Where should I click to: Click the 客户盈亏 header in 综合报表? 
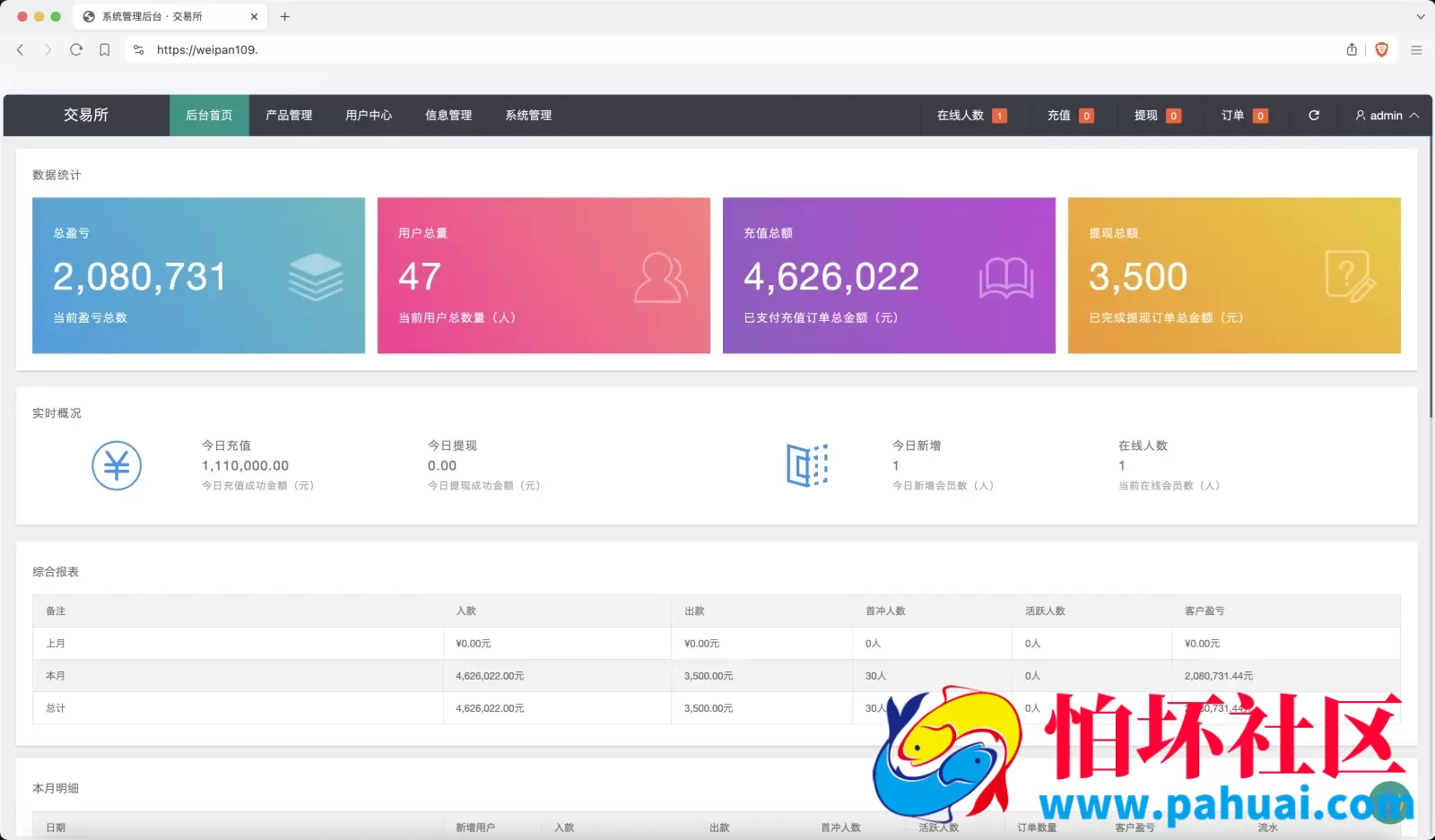pos(1205,611)
